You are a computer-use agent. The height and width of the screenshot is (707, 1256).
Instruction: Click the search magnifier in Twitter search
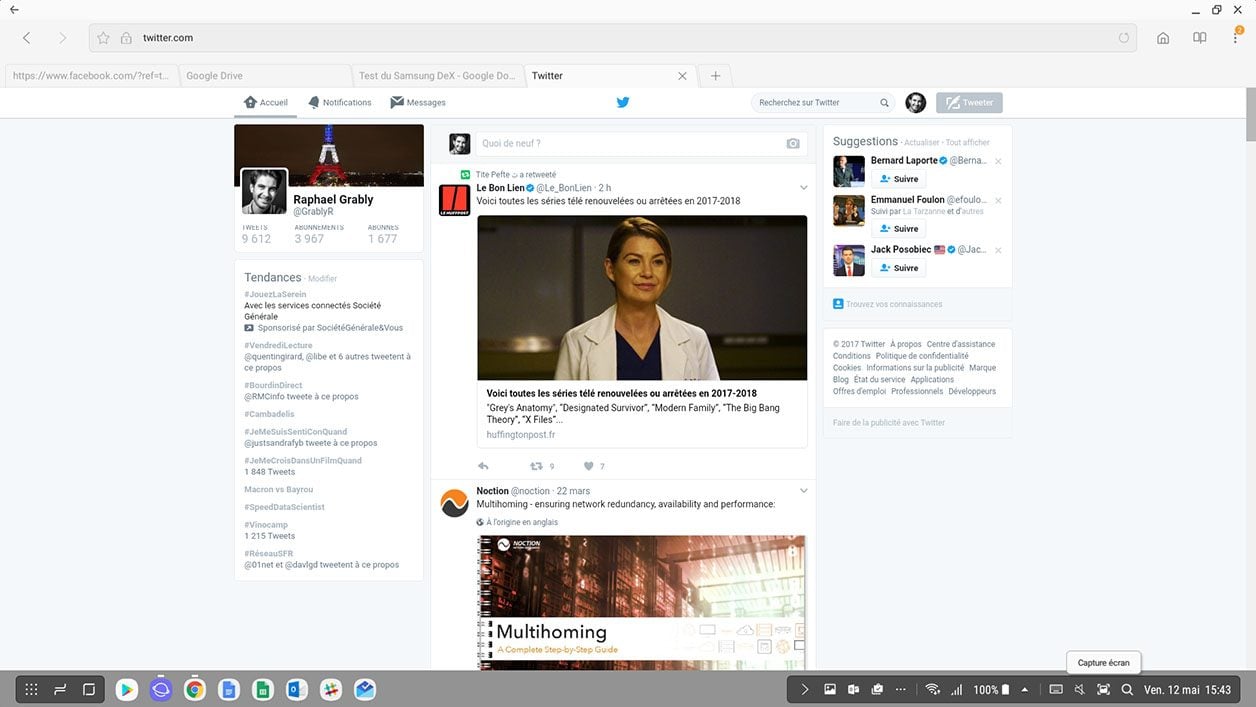(884, 102)
